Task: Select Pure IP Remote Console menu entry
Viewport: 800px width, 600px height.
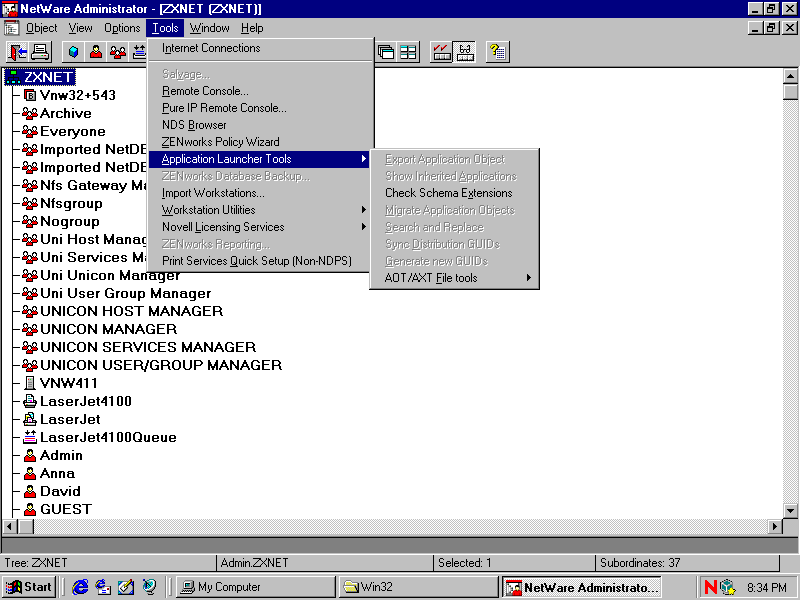Action: click(x=259, y=108)
